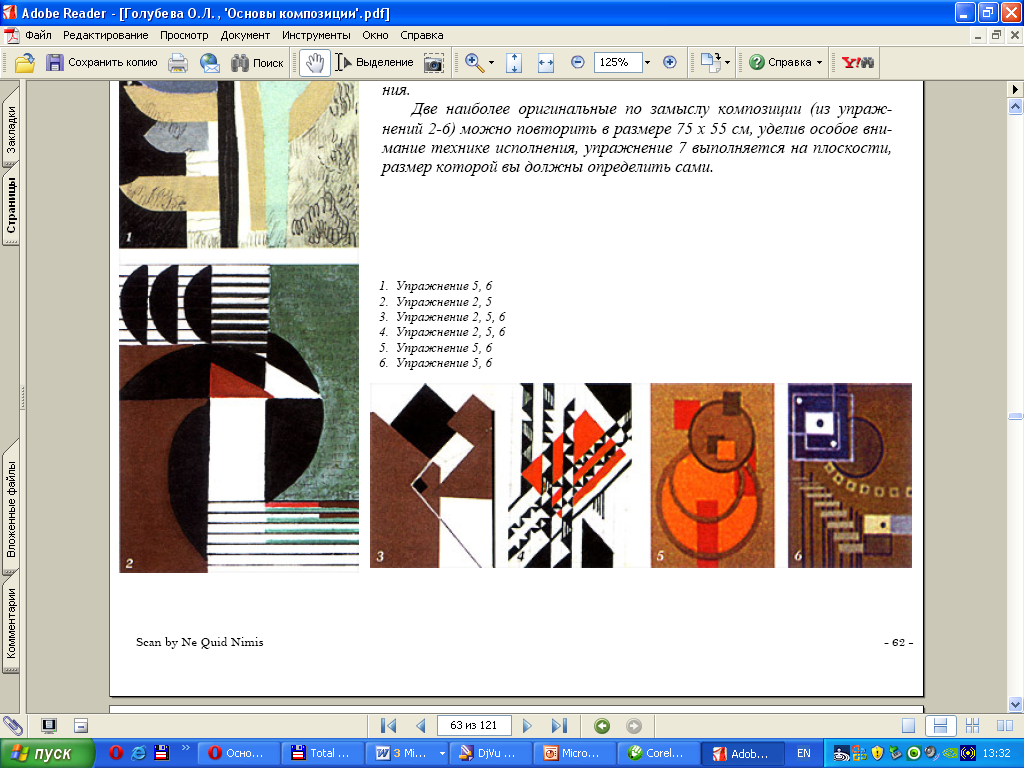The image size is (1024, 768).
Task: Click the Fit Page height icon
Action: coord(514,63)
